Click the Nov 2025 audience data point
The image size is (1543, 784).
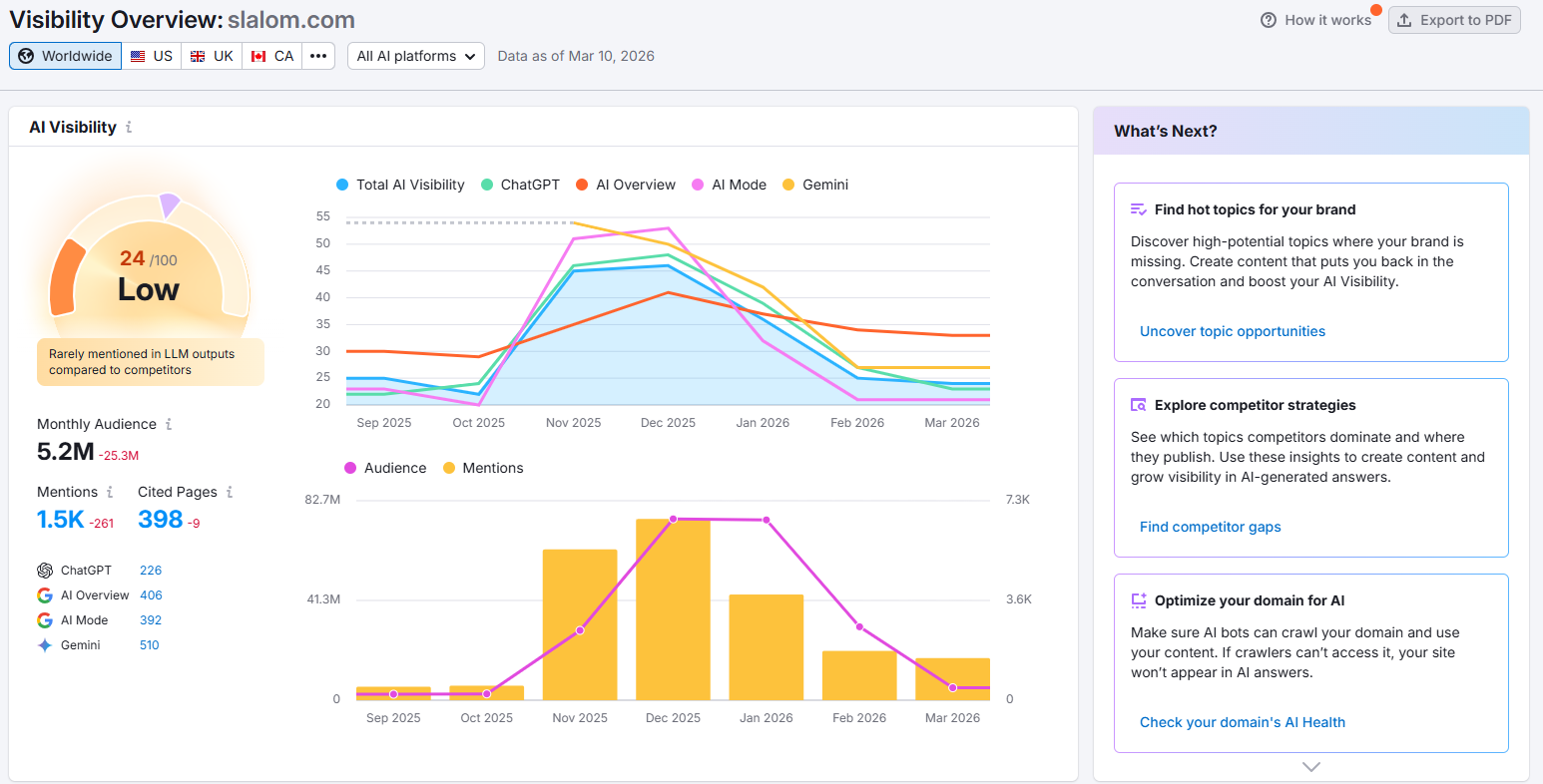[580, 630]
